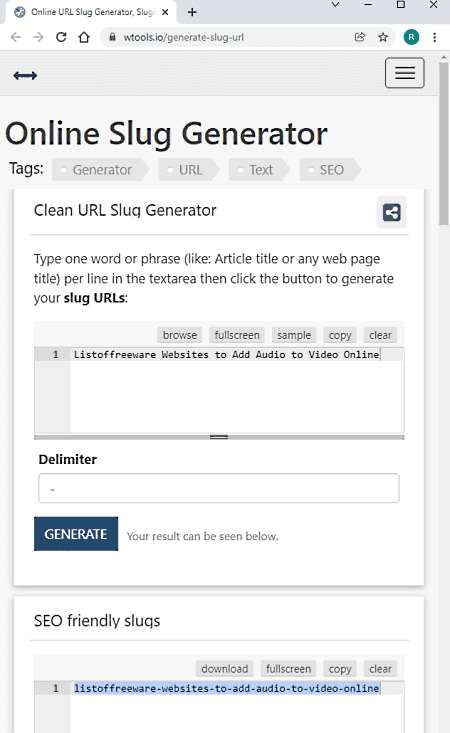
Task: Click the GENERATE button
Action: pos(76,534)
